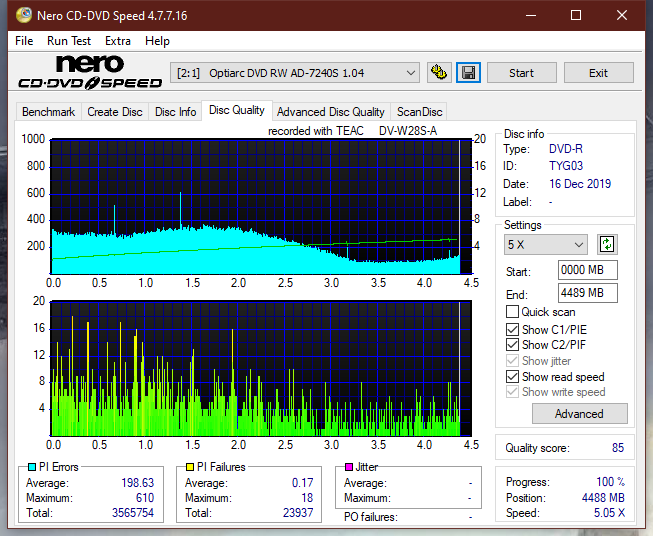
Task: Toggle Show C1/PIE checkbox
Action: [512, 329]
